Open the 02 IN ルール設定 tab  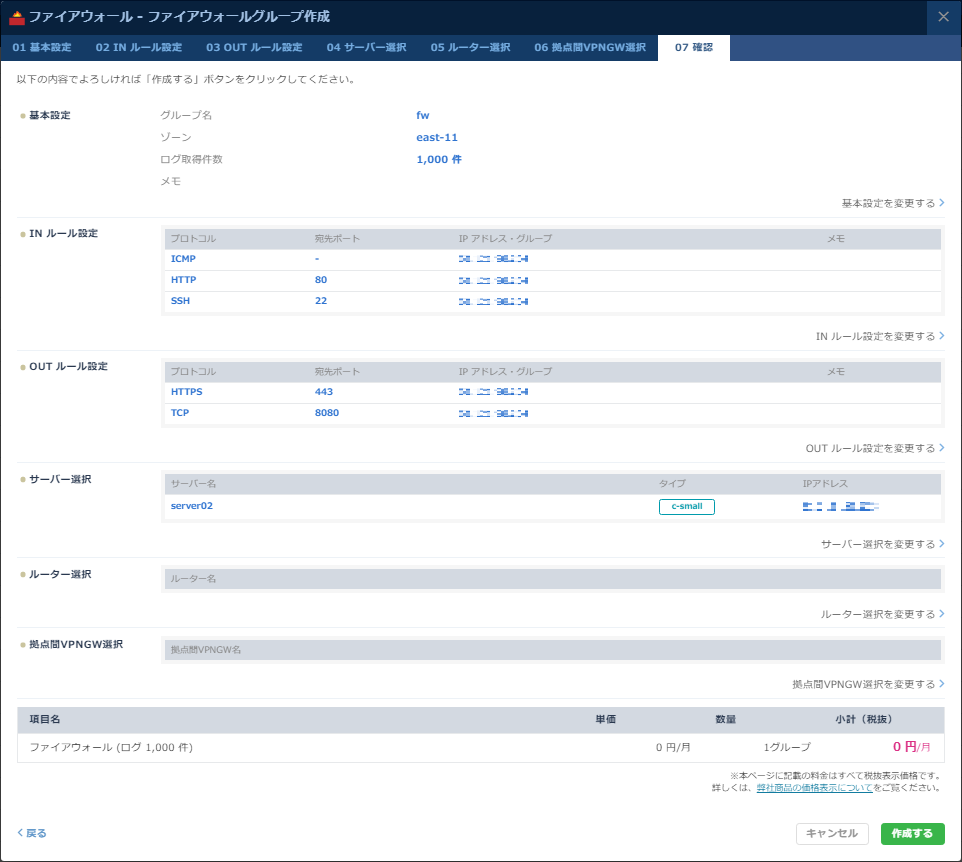tap(139, 48)
